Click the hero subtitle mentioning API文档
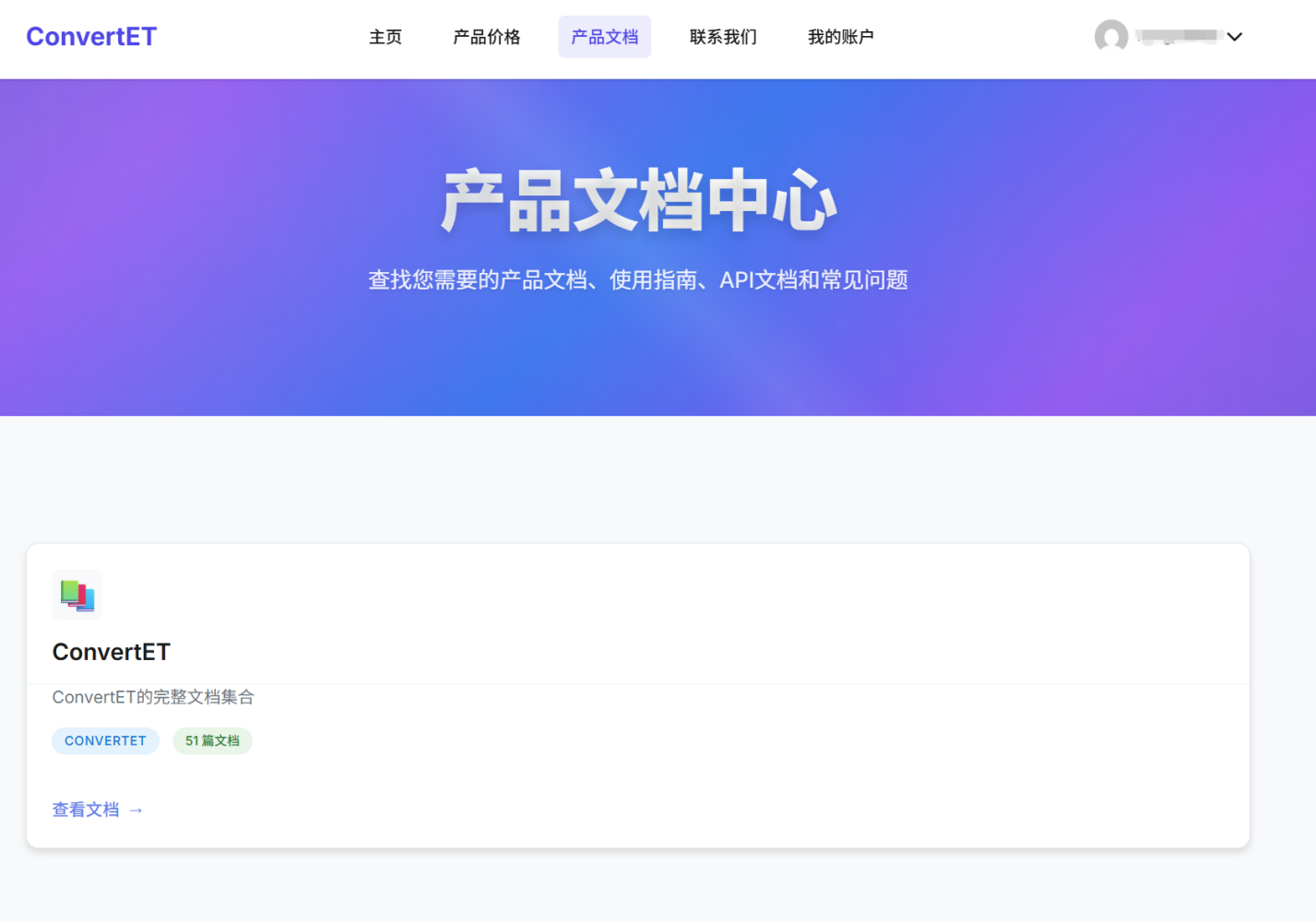This screenshot has height=922, width=1316. [x=638, y=280]
